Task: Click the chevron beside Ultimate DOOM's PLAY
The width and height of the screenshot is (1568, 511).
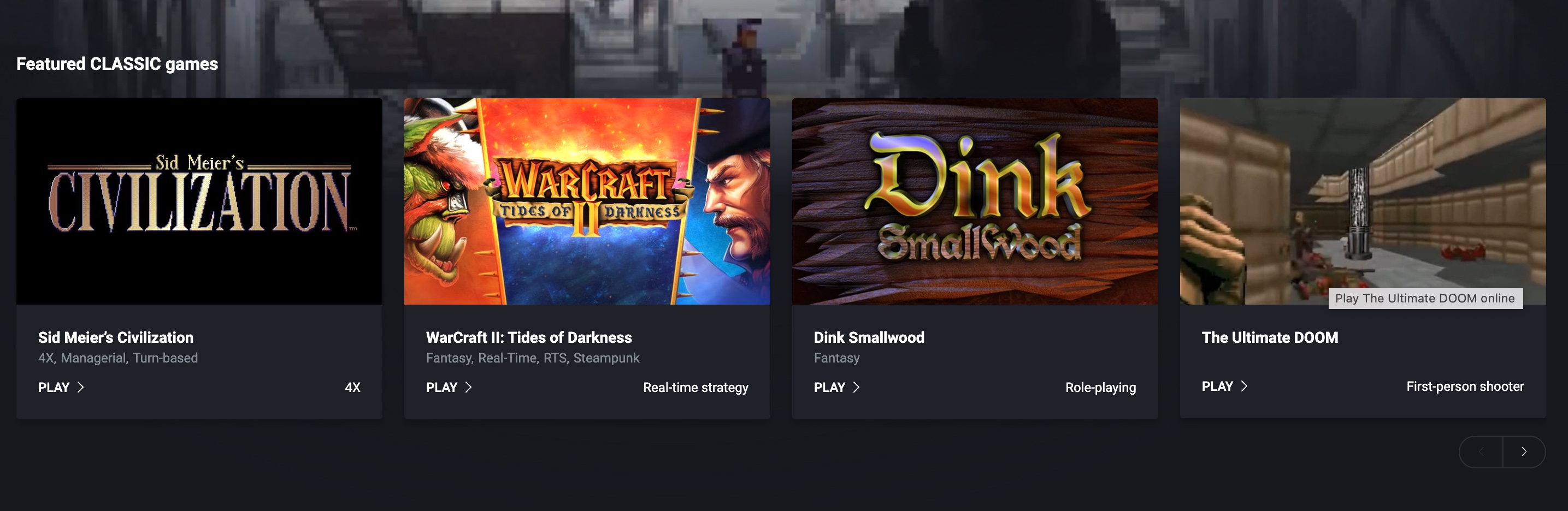Action: pos(1243,385)
